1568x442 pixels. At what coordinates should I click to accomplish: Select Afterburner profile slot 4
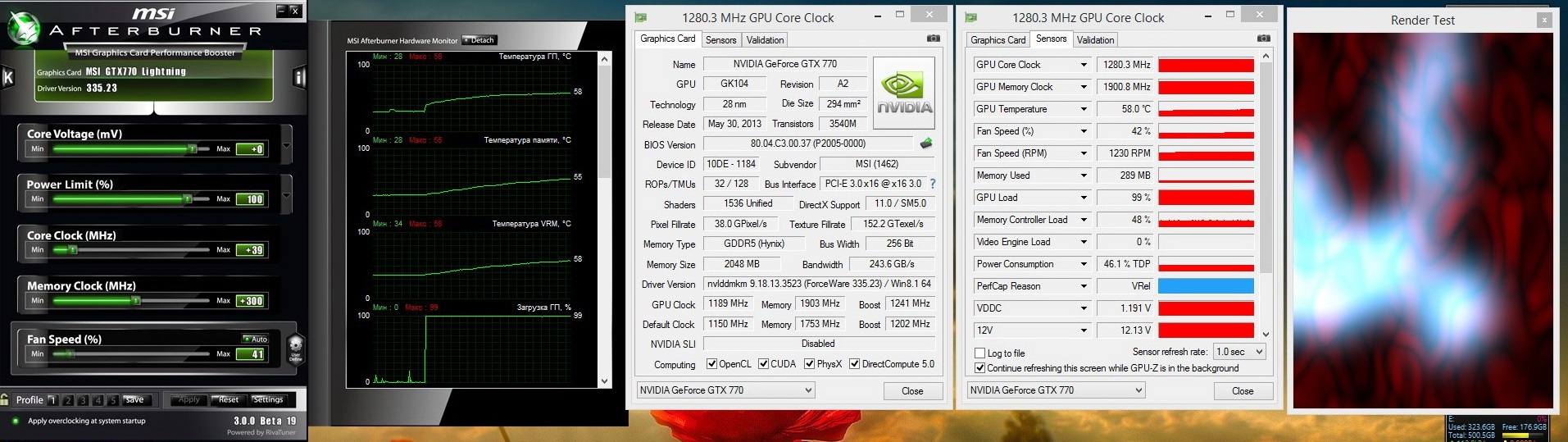[x=98, y=400]
